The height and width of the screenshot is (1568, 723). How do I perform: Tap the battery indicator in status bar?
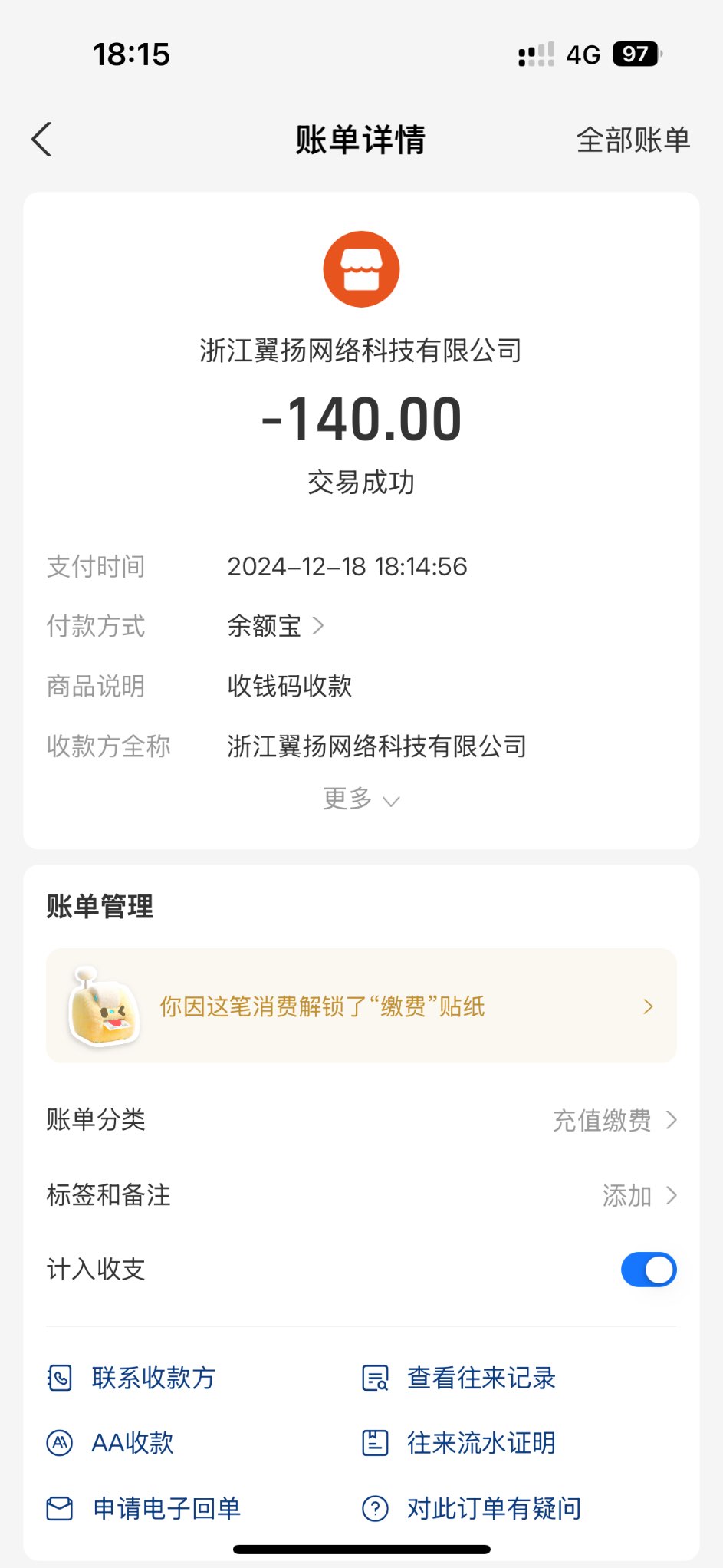click(636, 54)
